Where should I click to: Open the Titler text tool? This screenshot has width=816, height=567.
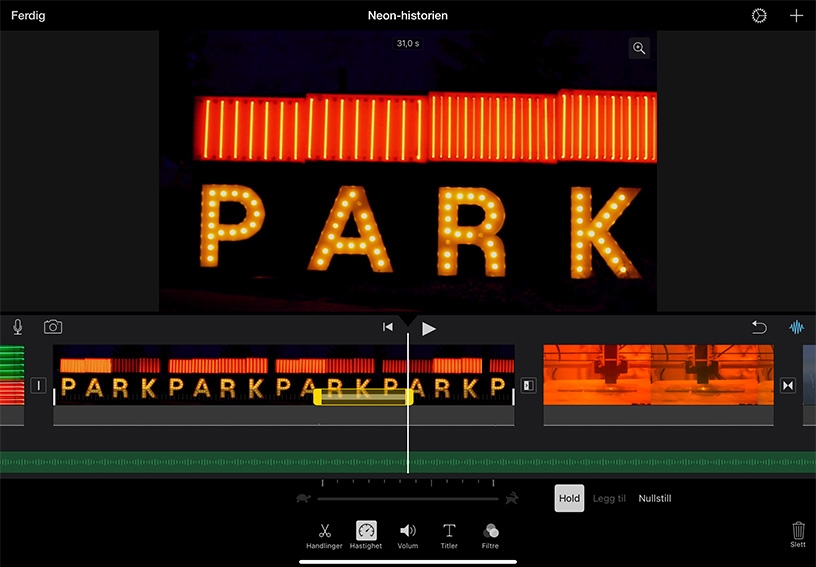tap(449, 536)
